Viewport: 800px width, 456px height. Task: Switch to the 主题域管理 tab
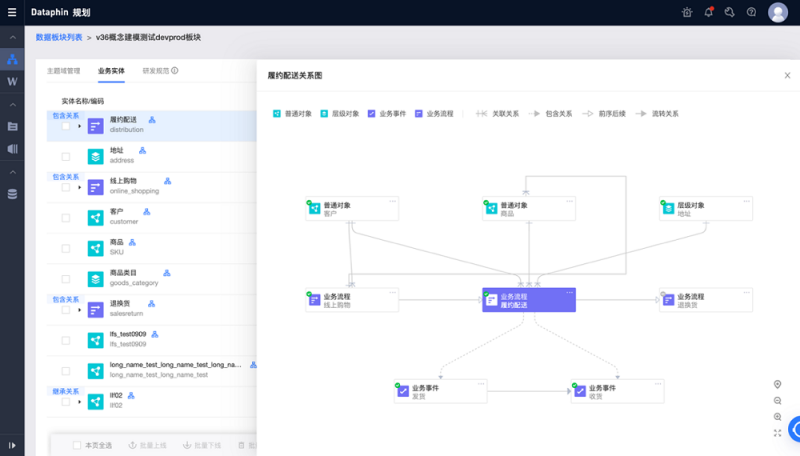click(x=63, y=71)
